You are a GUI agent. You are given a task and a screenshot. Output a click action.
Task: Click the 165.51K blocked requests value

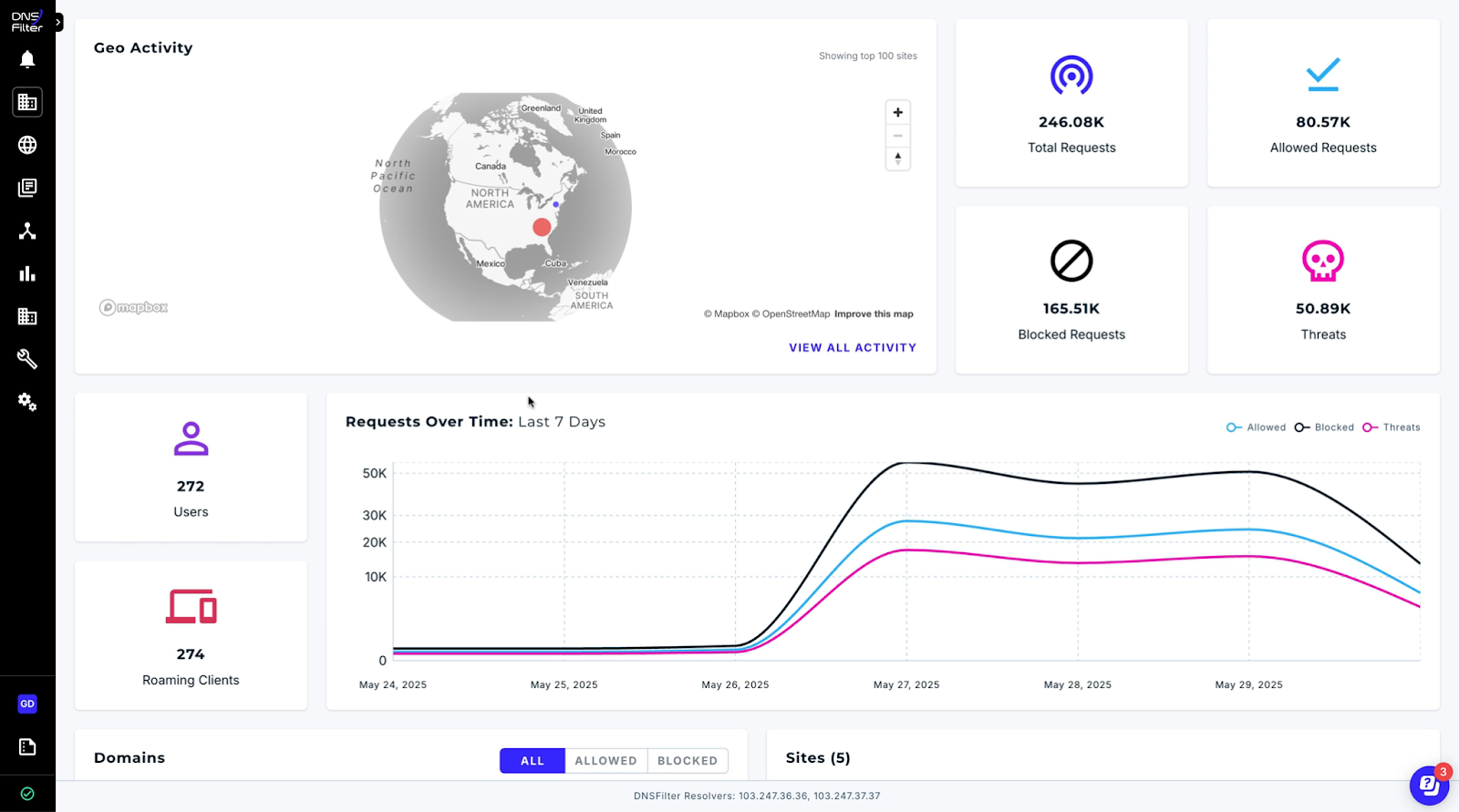(x=1071, y=309)
